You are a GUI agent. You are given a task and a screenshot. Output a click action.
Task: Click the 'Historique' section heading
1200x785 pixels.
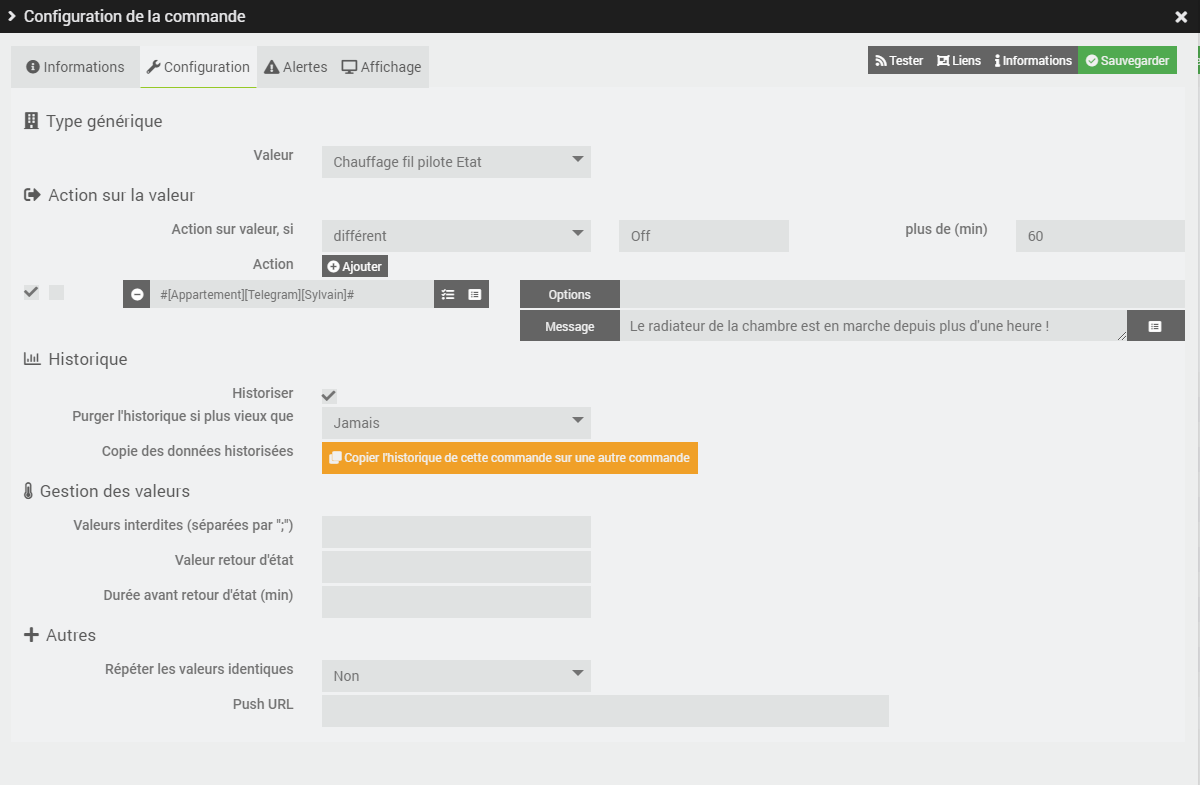(75, 358)
